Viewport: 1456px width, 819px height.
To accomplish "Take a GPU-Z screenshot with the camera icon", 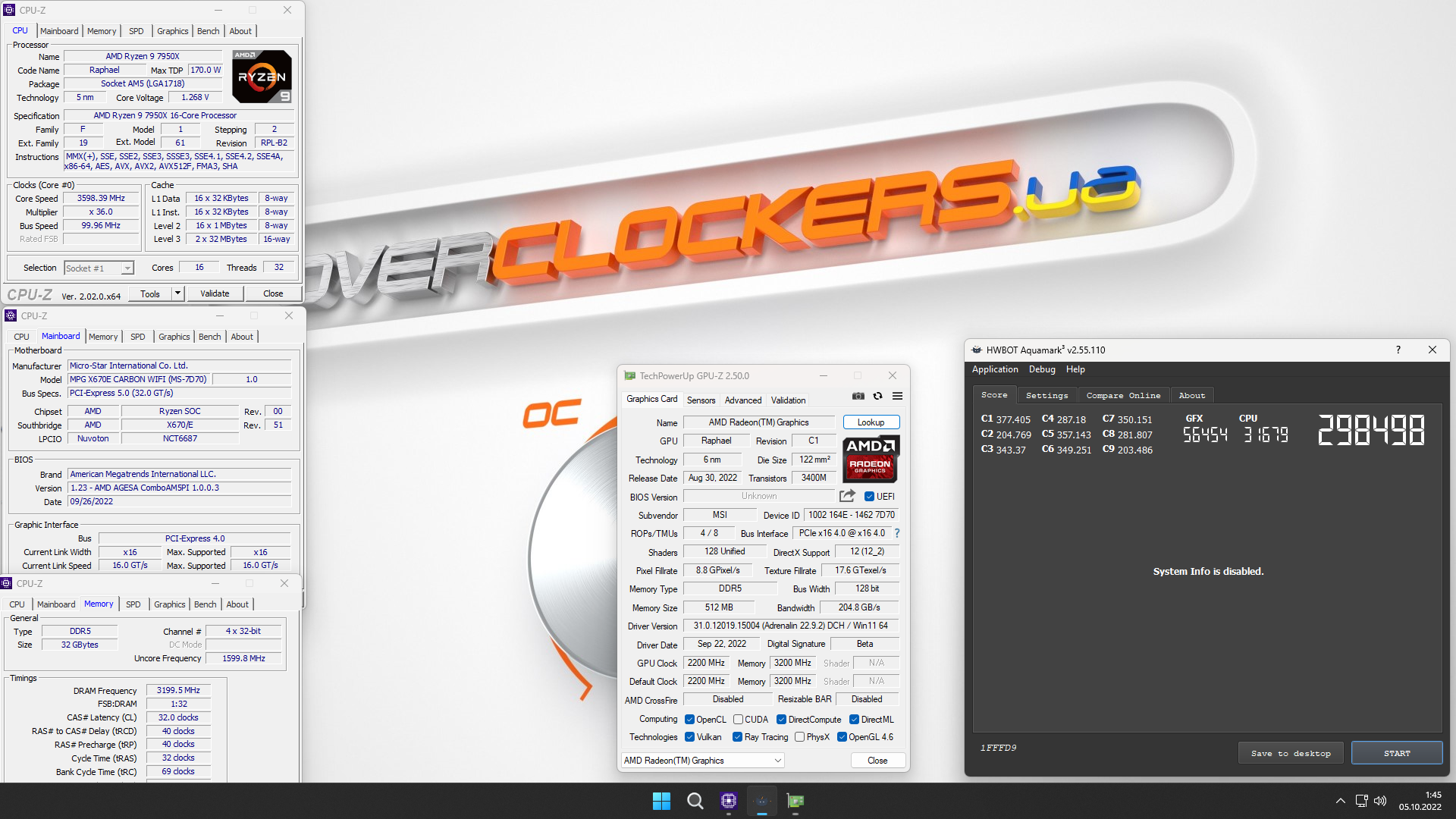I will tap(858, 396).
